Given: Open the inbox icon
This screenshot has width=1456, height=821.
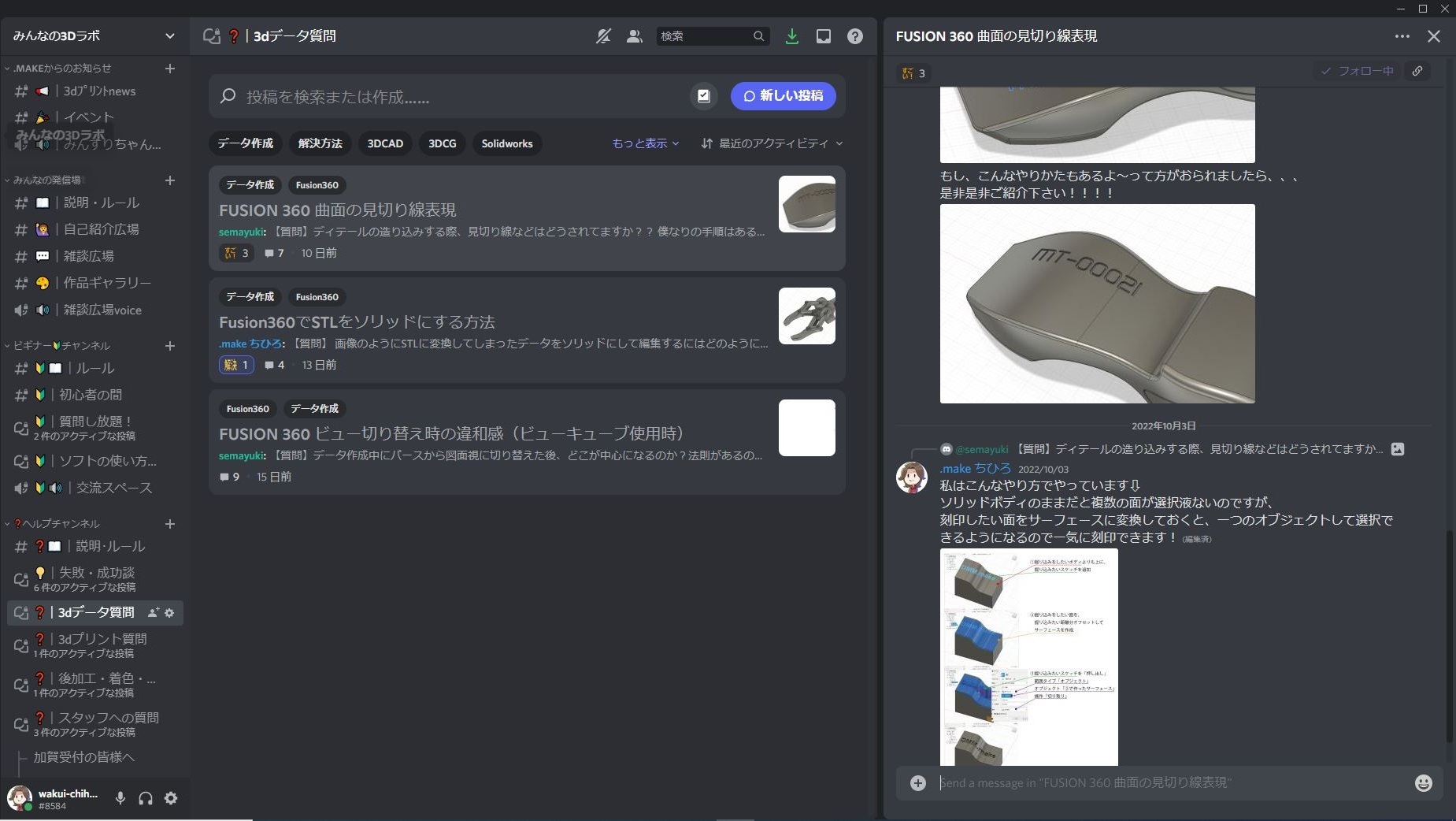Looking at the screenshot, I should tap(824, 36).
